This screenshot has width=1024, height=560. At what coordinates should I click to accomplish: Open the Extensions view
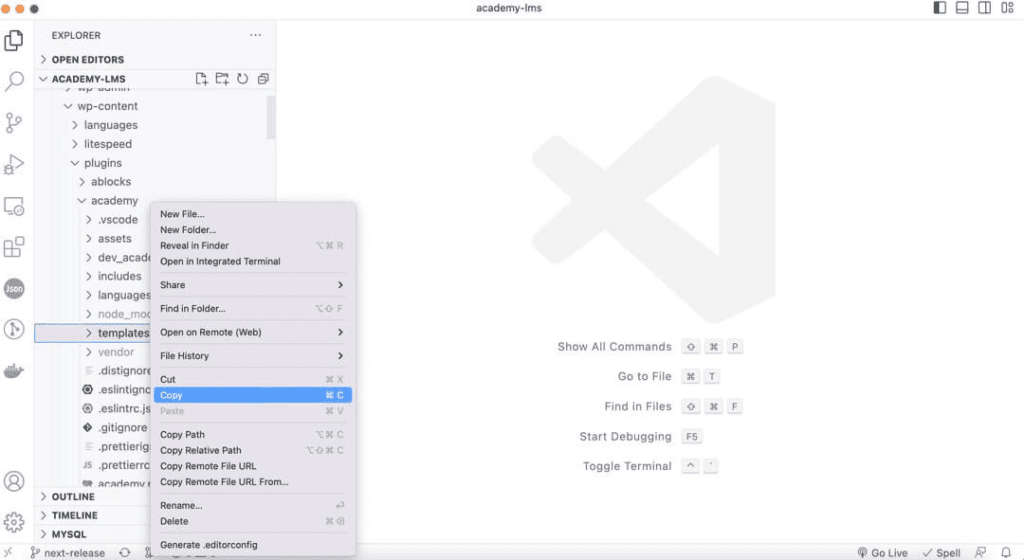[14, 247]
